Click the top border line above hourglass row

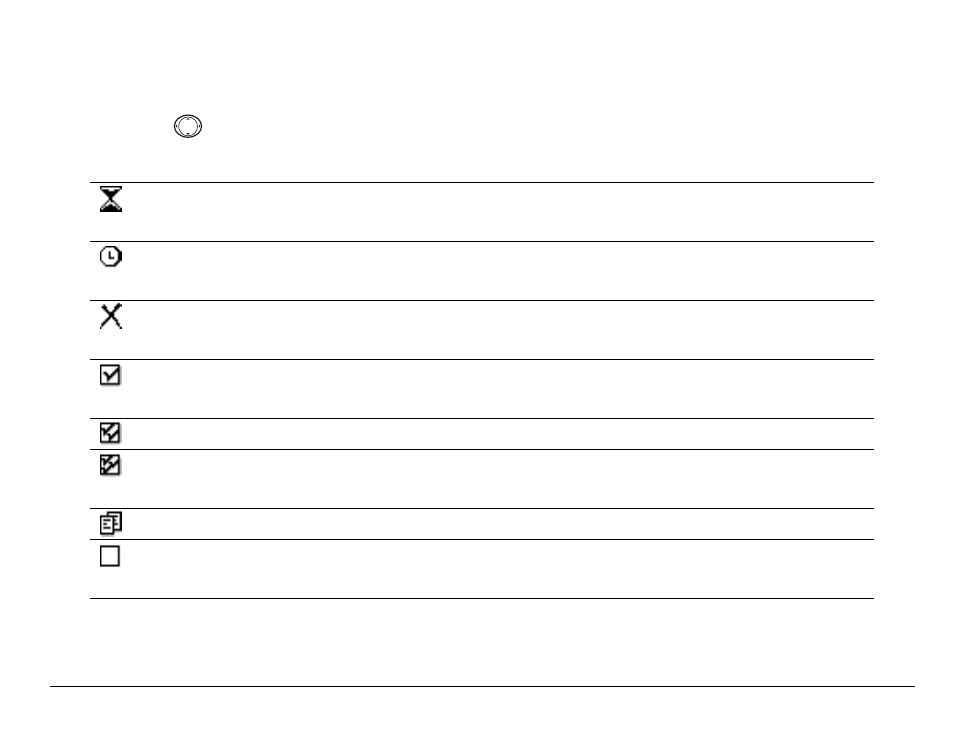tap(482, 182)
